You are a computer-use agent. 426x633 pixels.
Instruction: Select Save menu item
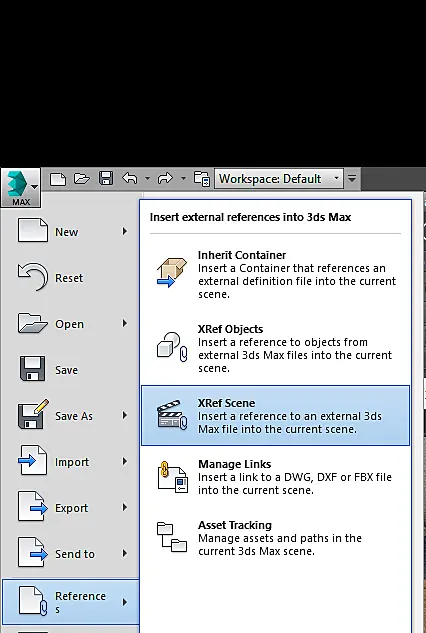pos(71,370)
